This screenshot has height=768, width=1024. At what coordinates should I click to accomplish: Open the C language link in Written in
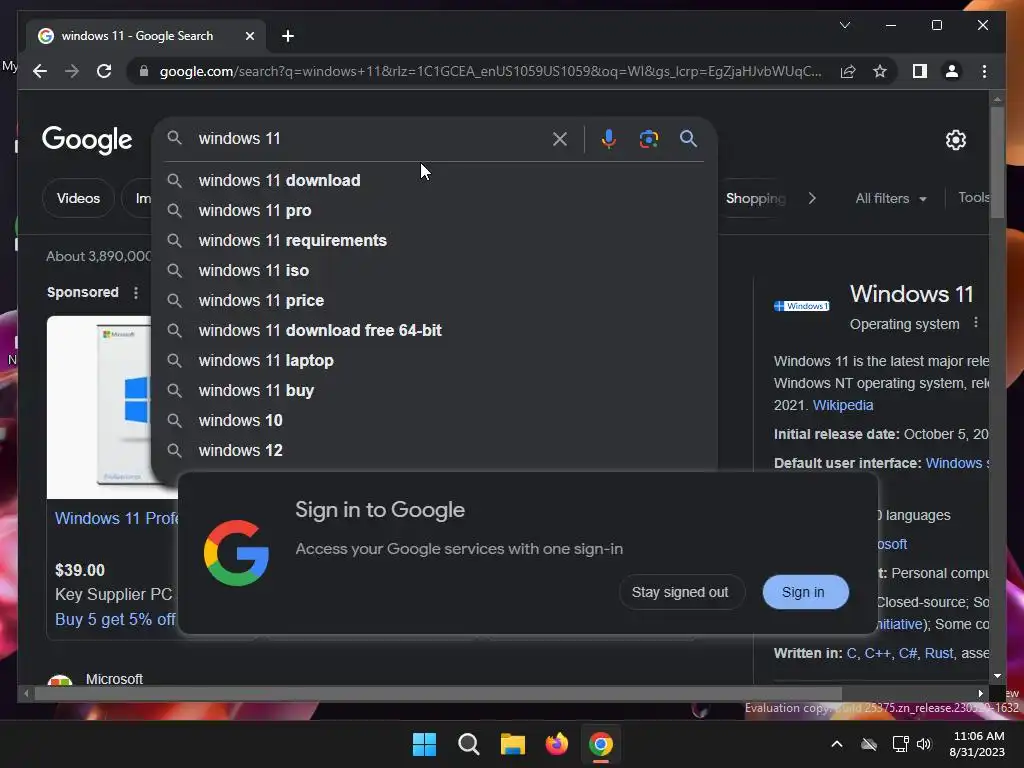click(852, 653)
